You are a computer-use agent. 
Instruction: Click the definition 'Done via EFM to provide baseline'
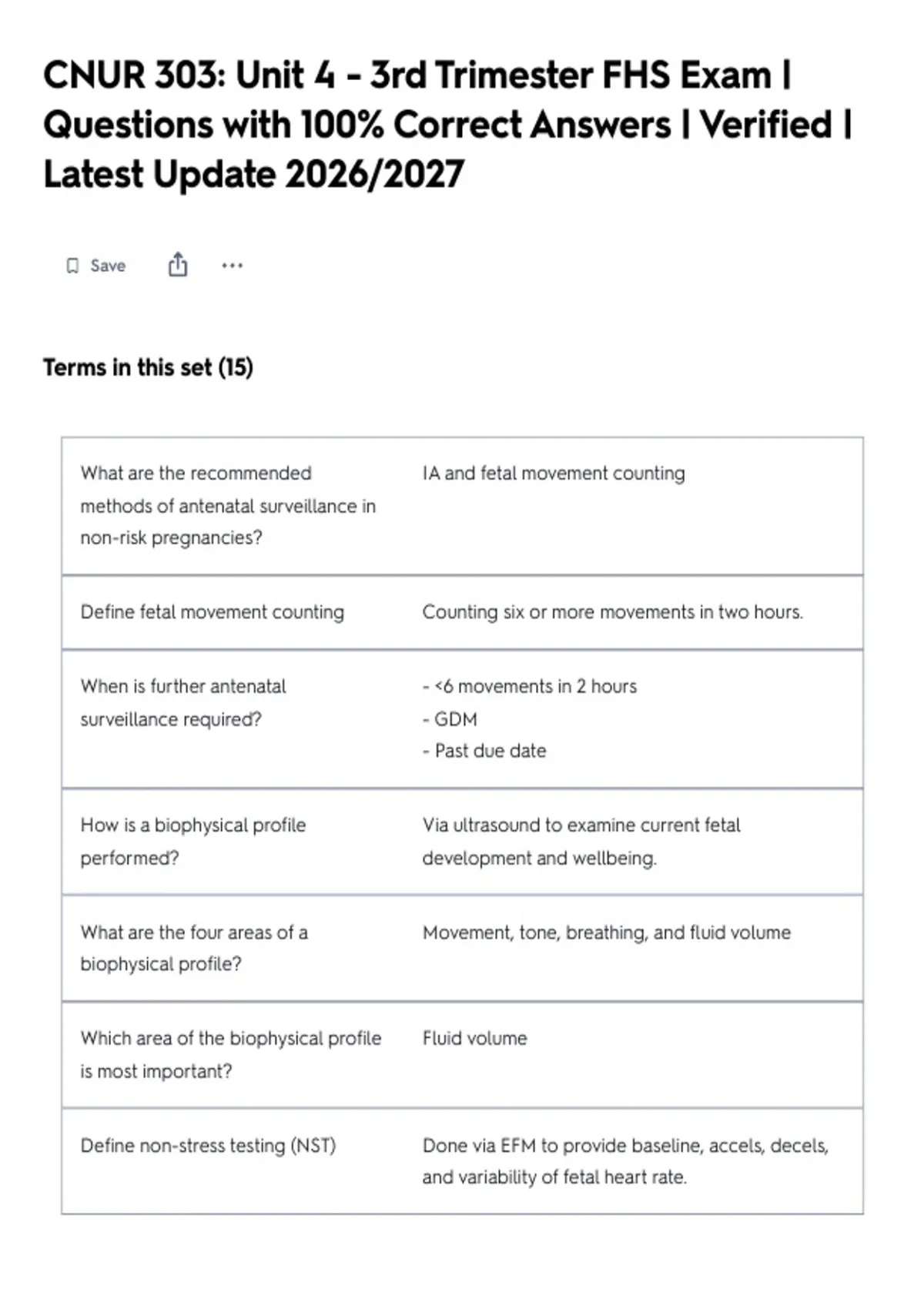pyautogui.click(x=625, y=1161)
